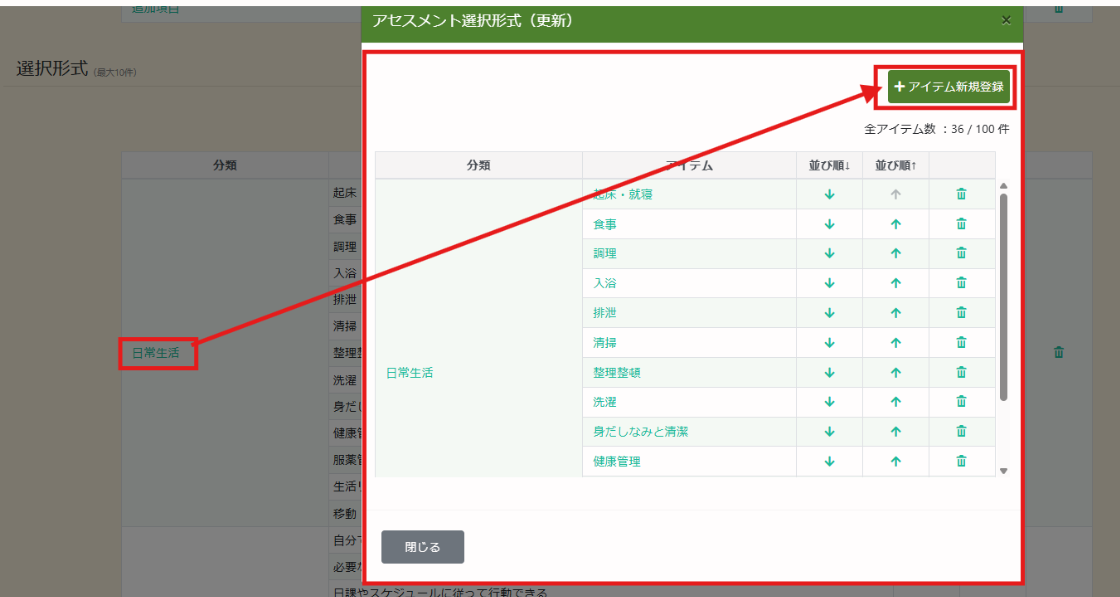Move 入浴 item down in order
Image resolution: width=1120 pixels, height=597 pixels.
point(829,284)
